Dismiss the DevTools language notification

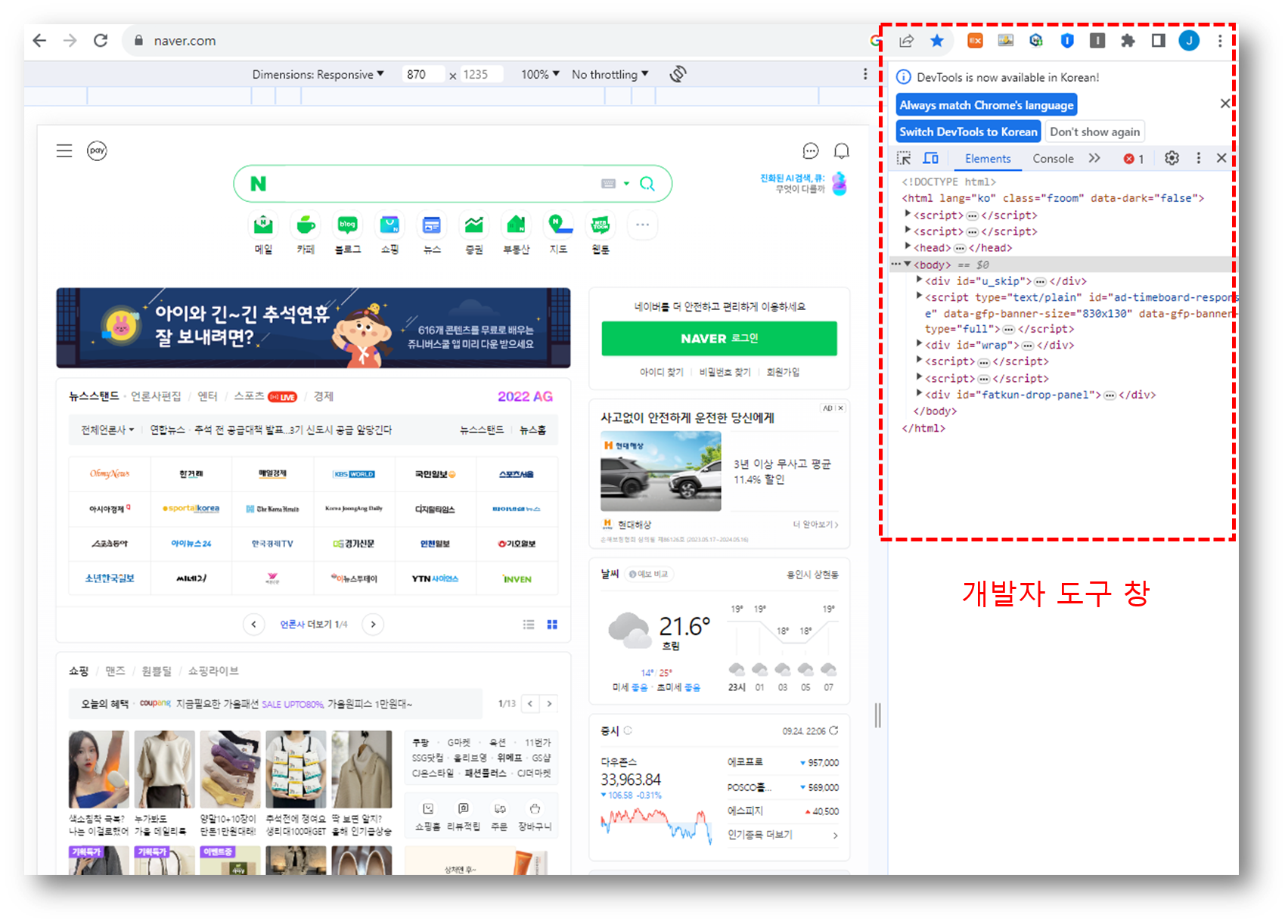pyautogui.click(x=1225, y=103)
